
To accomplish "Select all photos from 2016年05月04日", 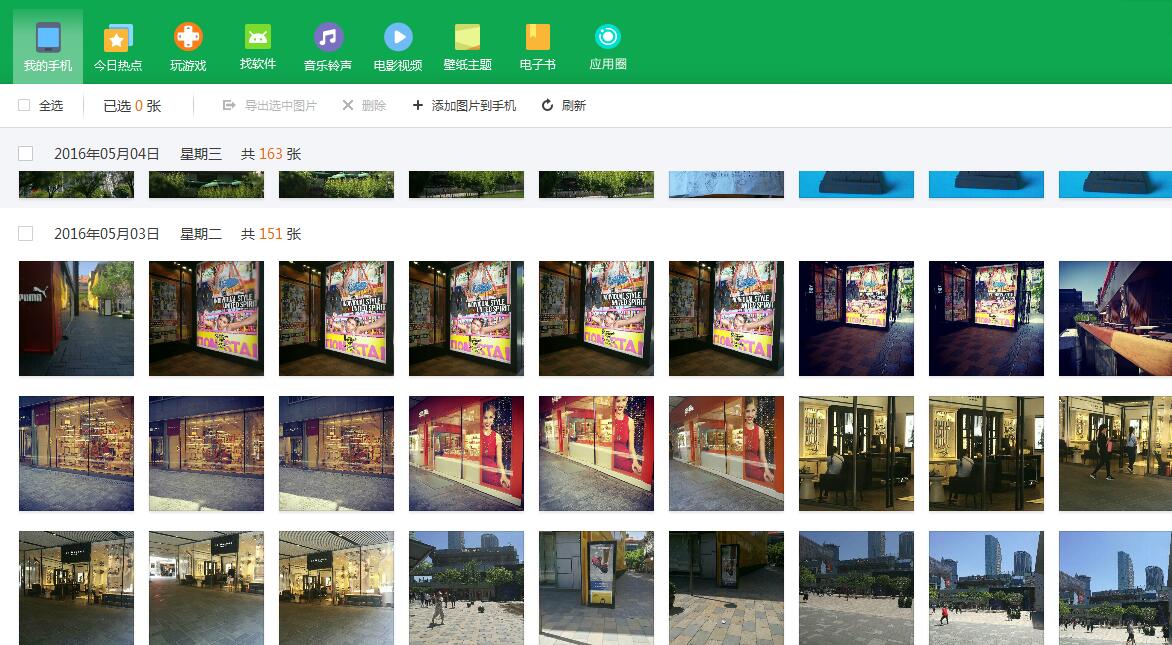I will point(26,154).
